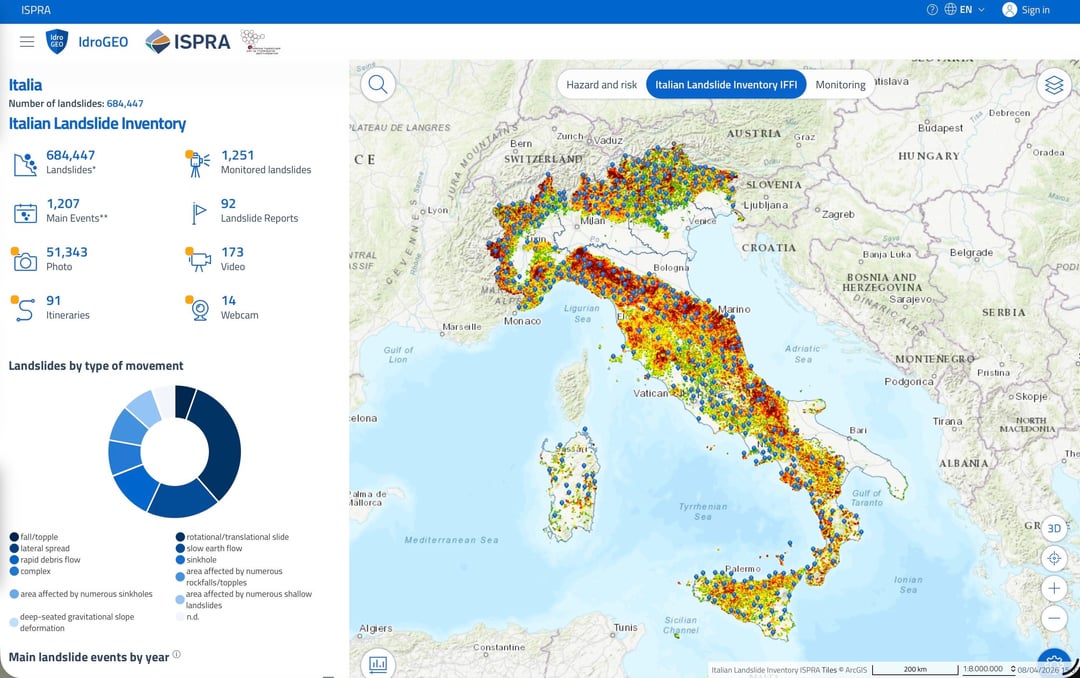Open the map scale 1:8.000.000 selector
1080x678 pixels.
point(988,668)
